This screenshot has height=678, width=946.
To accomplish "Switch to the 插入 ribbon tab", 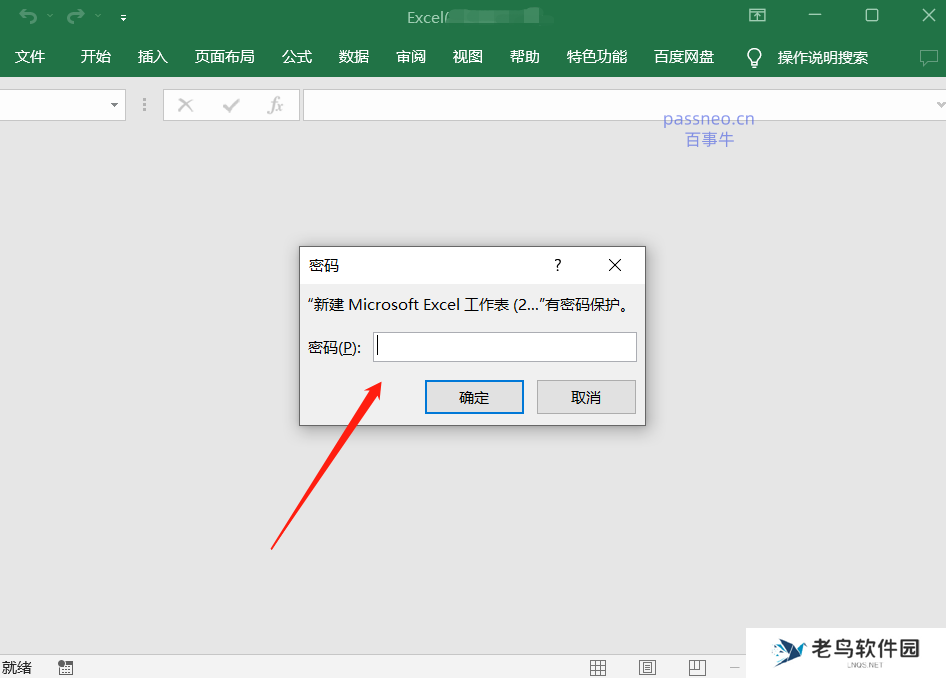I will (x=152, y=57).
